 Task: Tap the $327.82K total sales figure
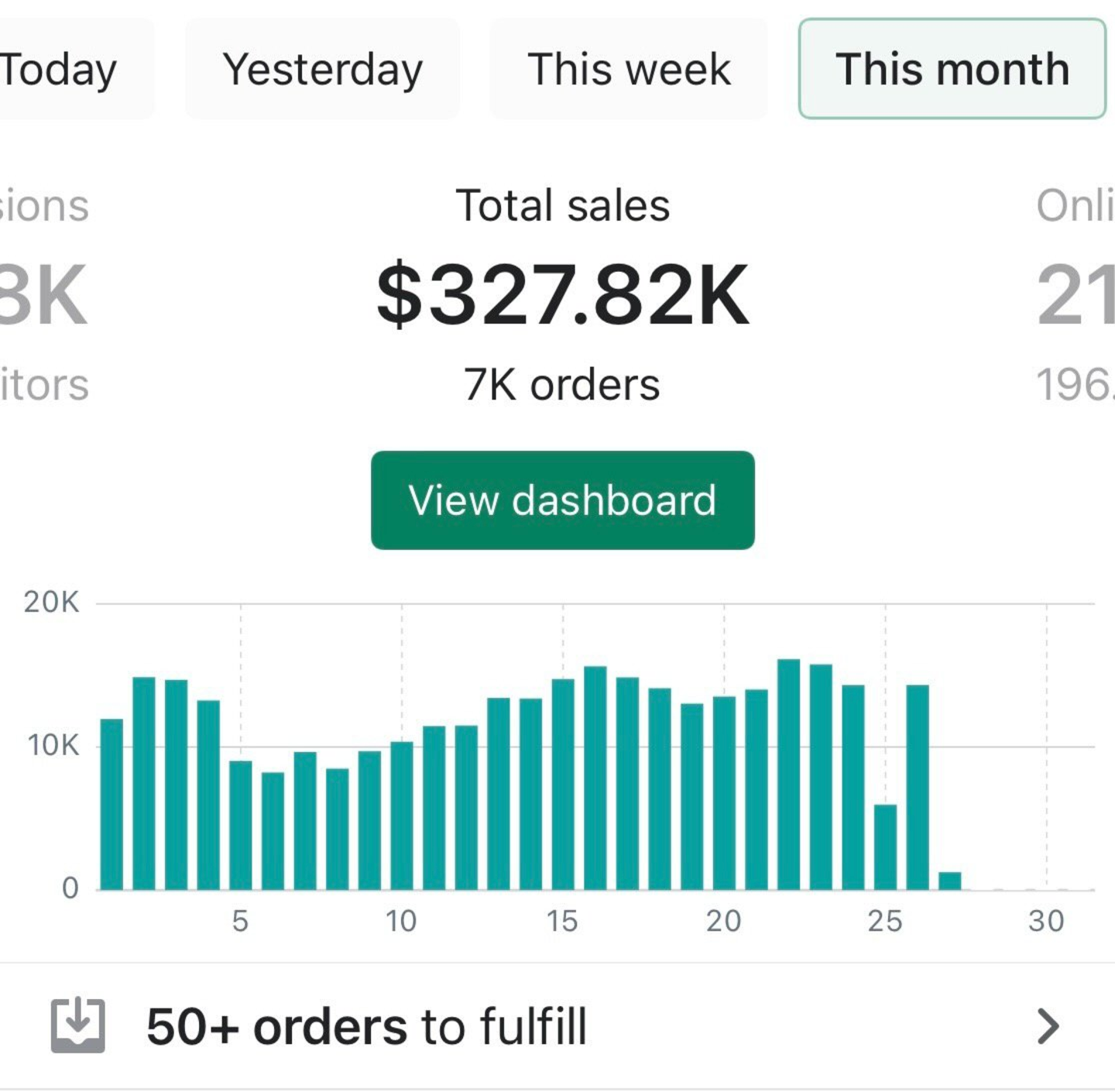tap(563, 294)
